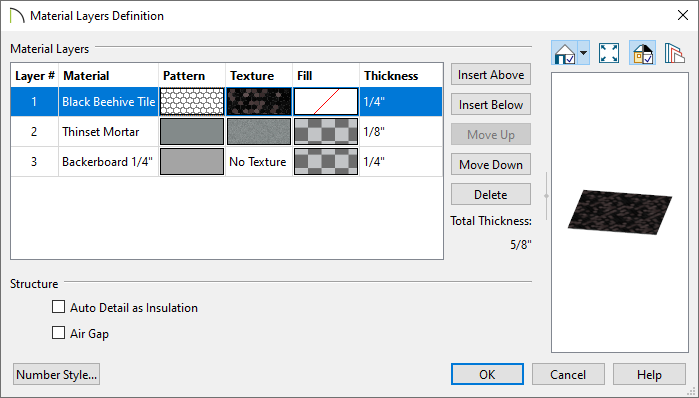The width and height of the screenshot is (699, 398).
Task: Click the Thinset Mortar pattern swatch
Action: (x=192, y=131)
